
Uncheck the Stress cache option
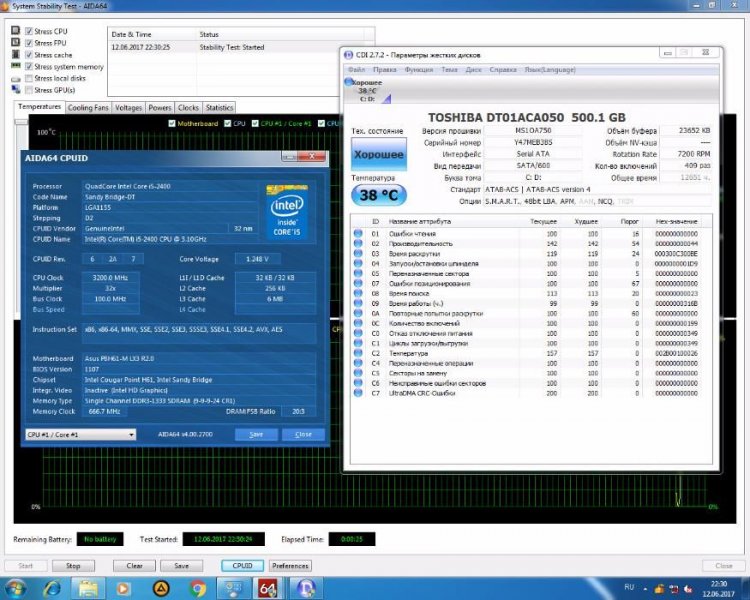click(29, 55)
